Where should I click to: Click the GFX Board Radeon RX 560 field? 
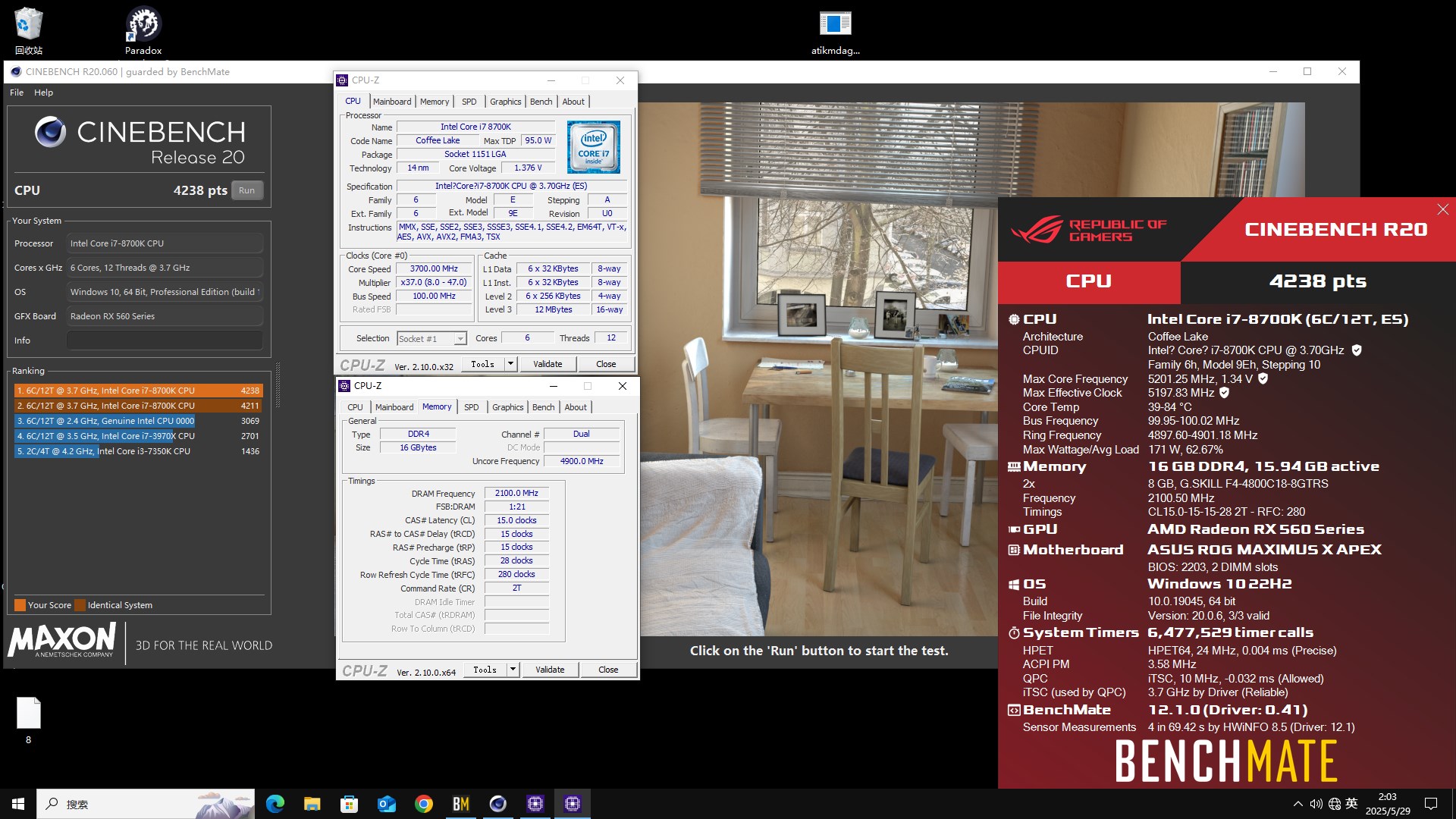pyautogui.click(x=165, y=316)
